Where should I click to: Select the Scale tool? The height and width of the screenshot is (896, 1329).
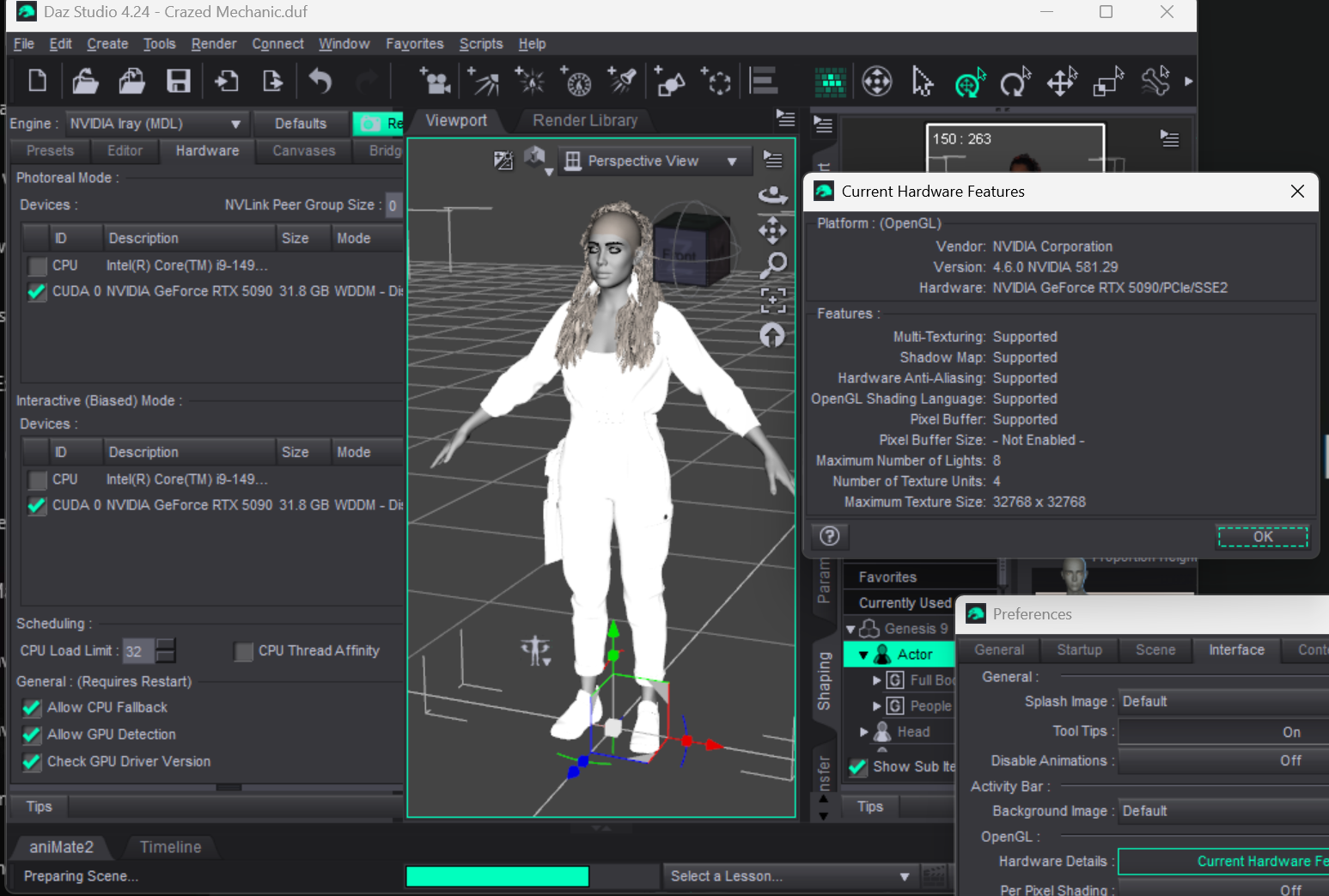[1108, 82]
